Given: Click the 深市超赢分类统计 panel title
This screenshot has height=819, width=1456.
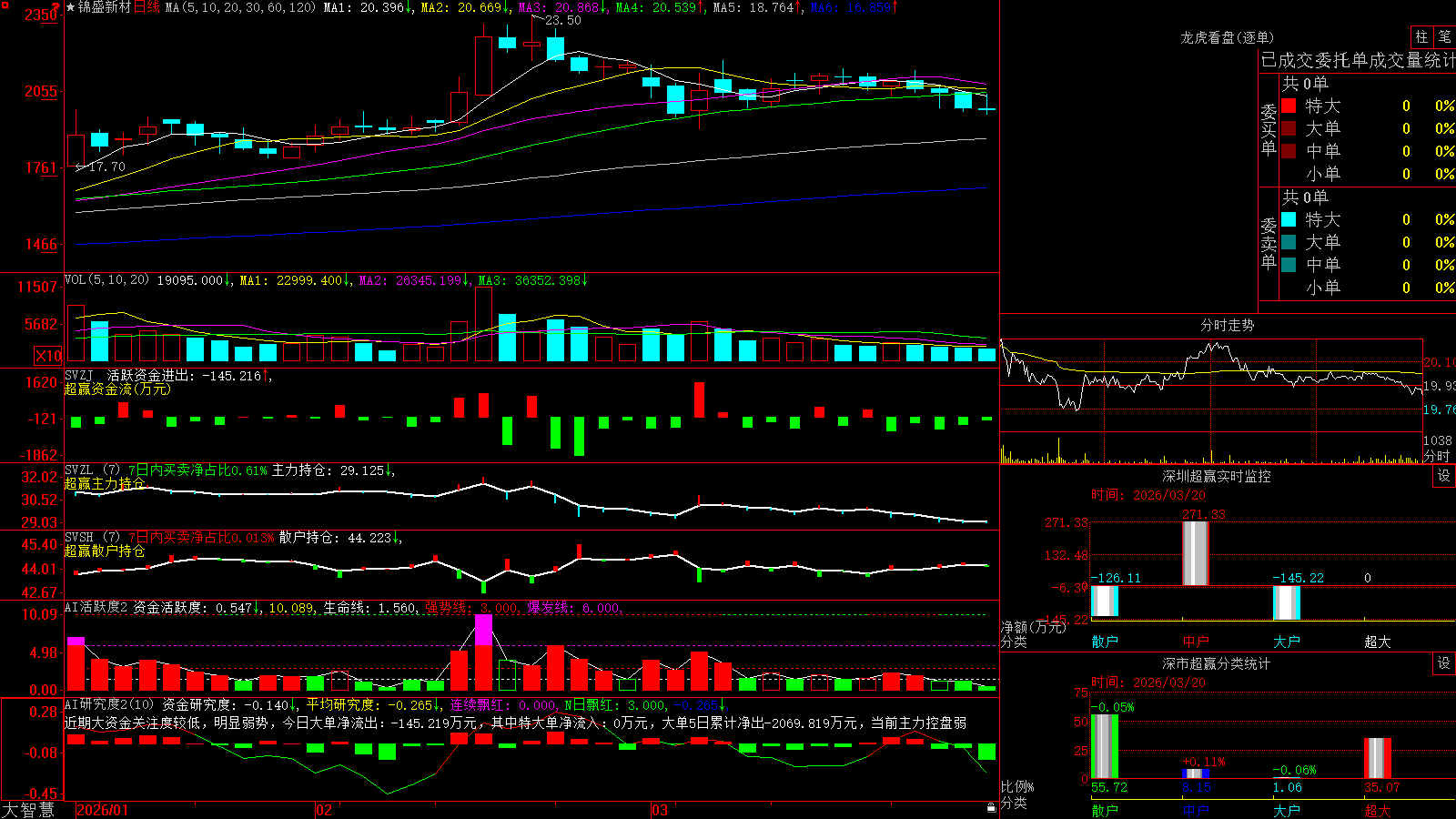Looking at the screenshot, I should pyautogui.click(x=1216, y=663).
